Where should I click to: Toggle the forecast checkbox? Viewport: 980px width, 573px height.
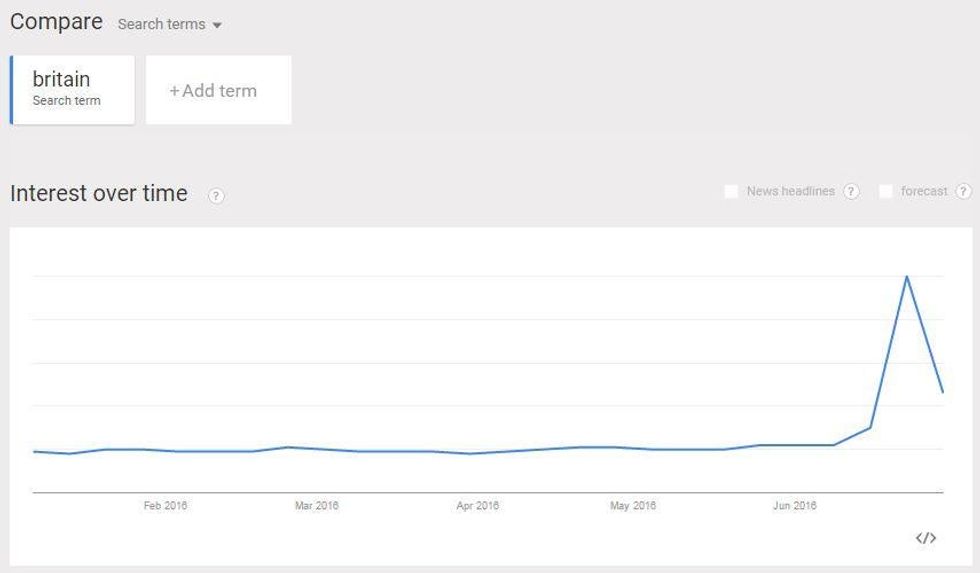click(885, 191)
